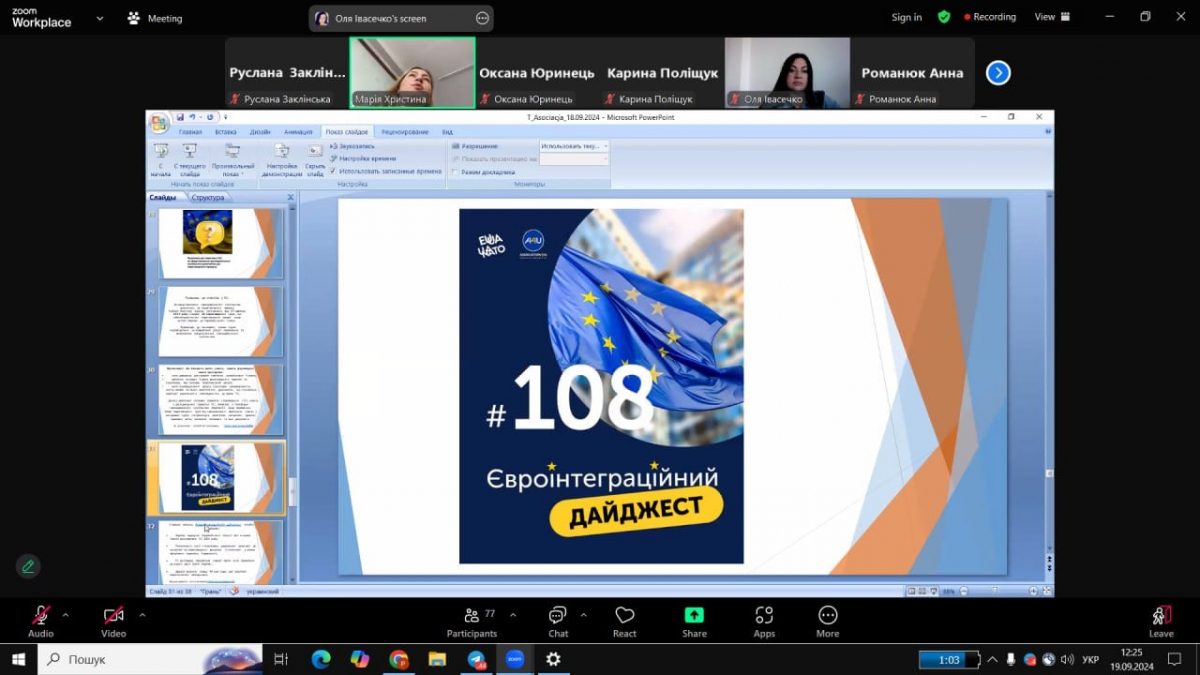Expand the Participants options chevron

513,615
